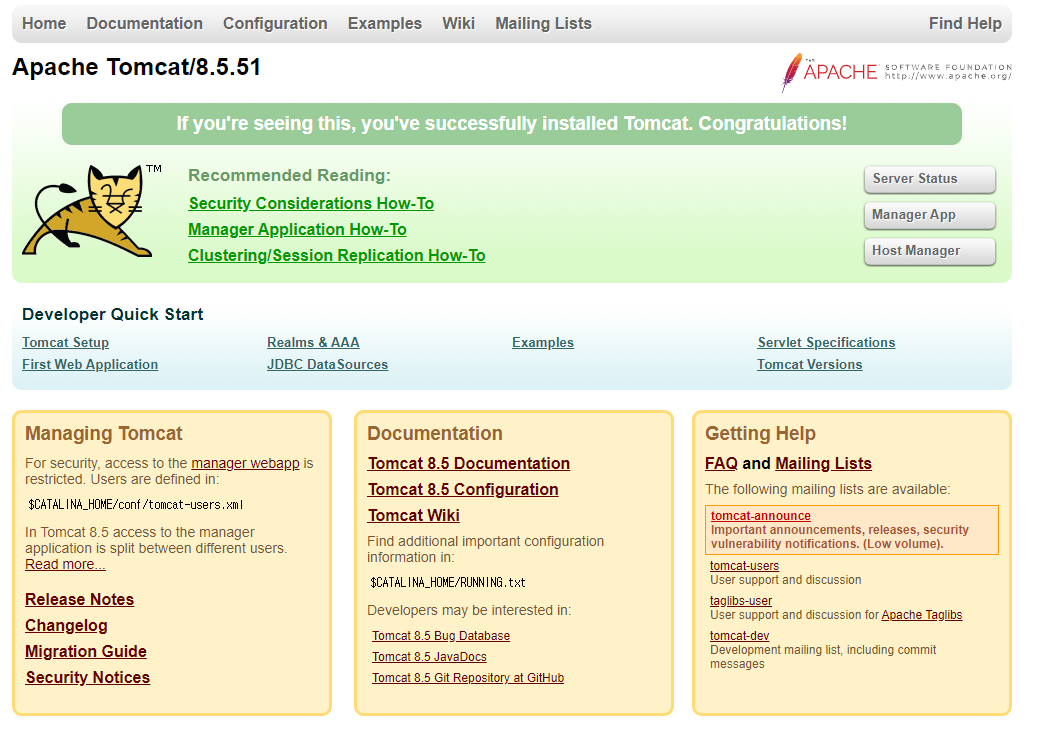Image resolution: width=1042 pixels, height=745 pixels.
Task: Open Security Considerations How-To link
Action: click(311, 203)
